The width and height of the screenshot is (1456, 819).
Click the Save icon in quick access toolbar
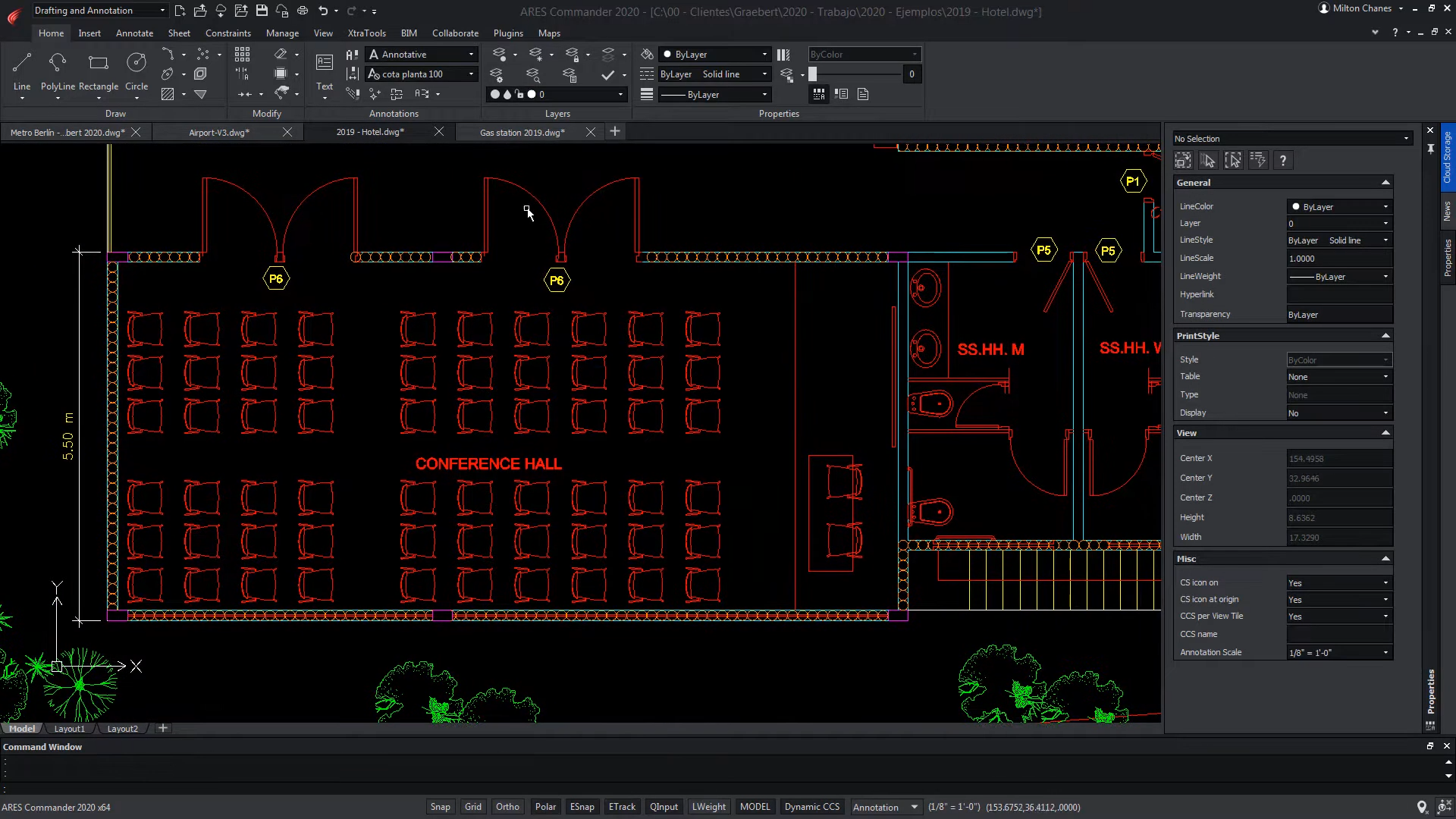tap(262, 11)
